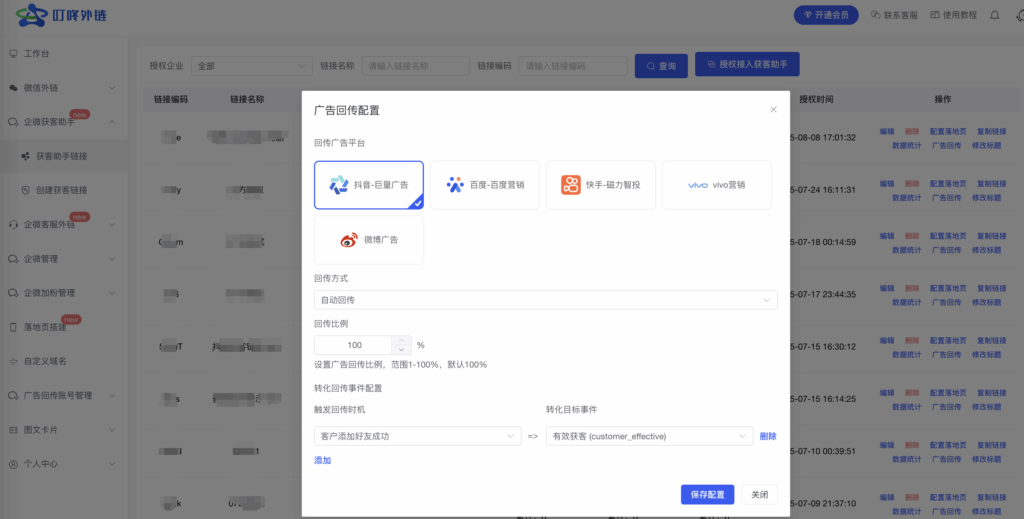Open the 回传方式 自动回传 dropdown
Screen dimensions: 1024x519
point(545,300)
